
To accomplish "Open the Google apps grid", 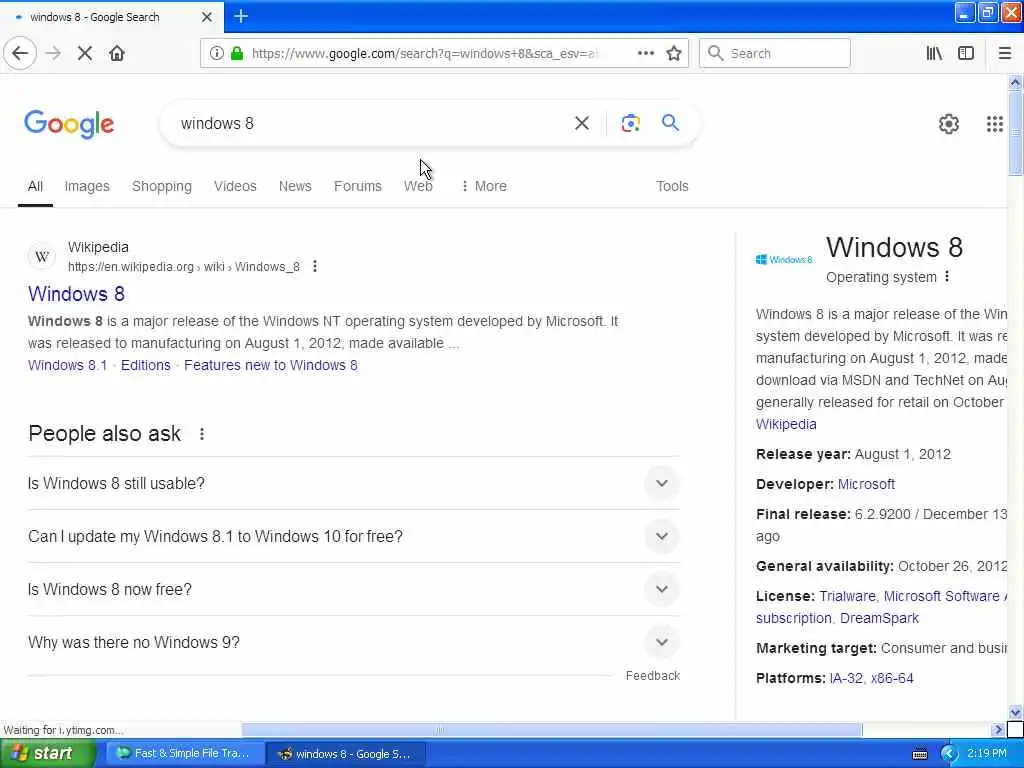I will pyautogui.click(x=994, y=123).
